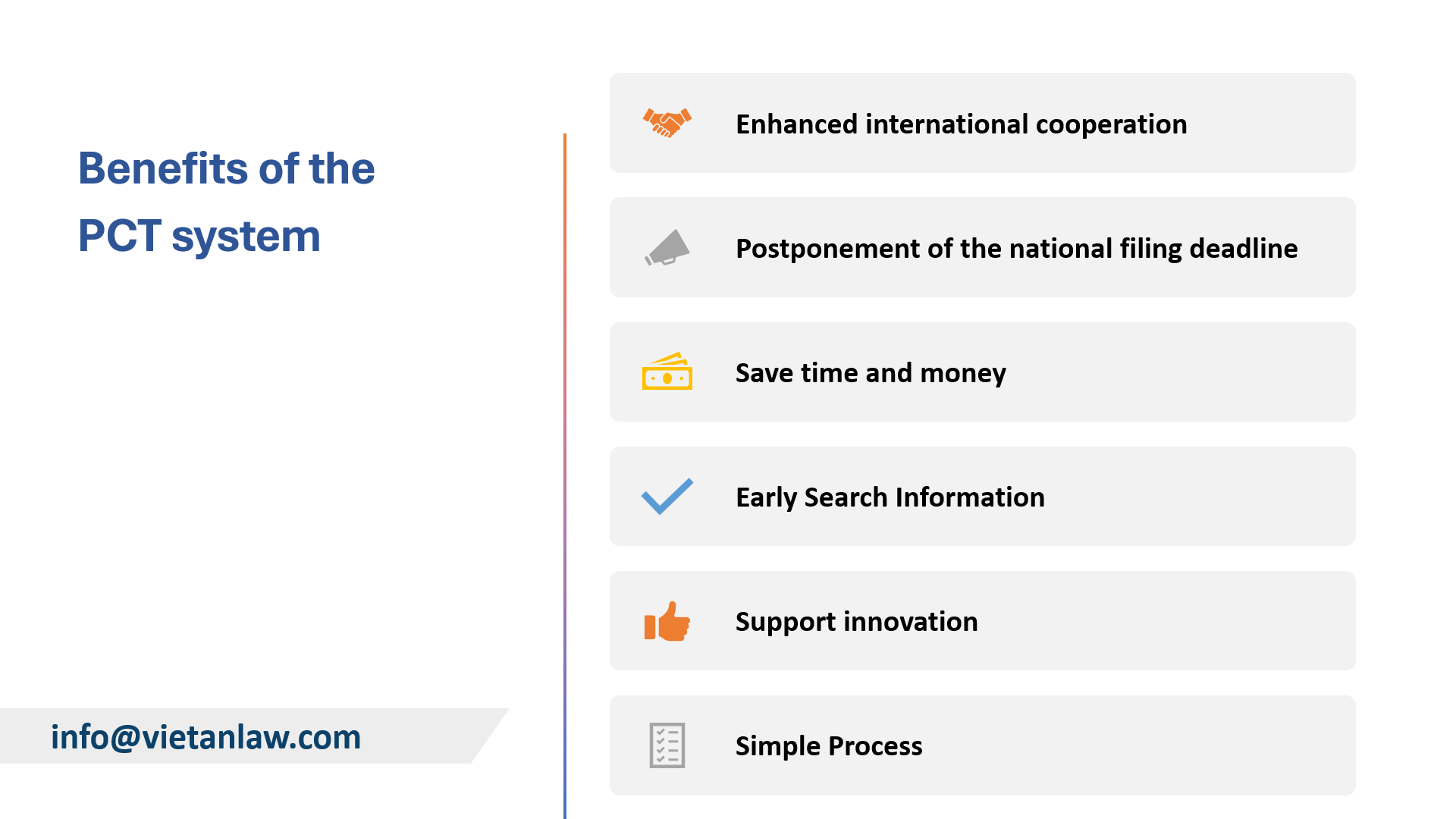1456x819 pixels.
Task: Click "Postponement of the national filing deadline" text
Action: coord(1016,249)
